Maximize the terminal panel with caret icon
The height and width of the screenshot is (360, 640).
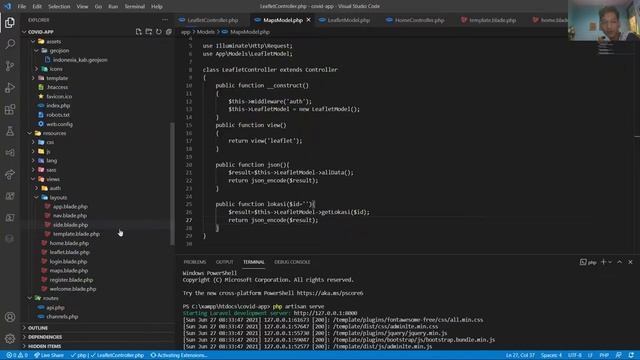[620, 262]
